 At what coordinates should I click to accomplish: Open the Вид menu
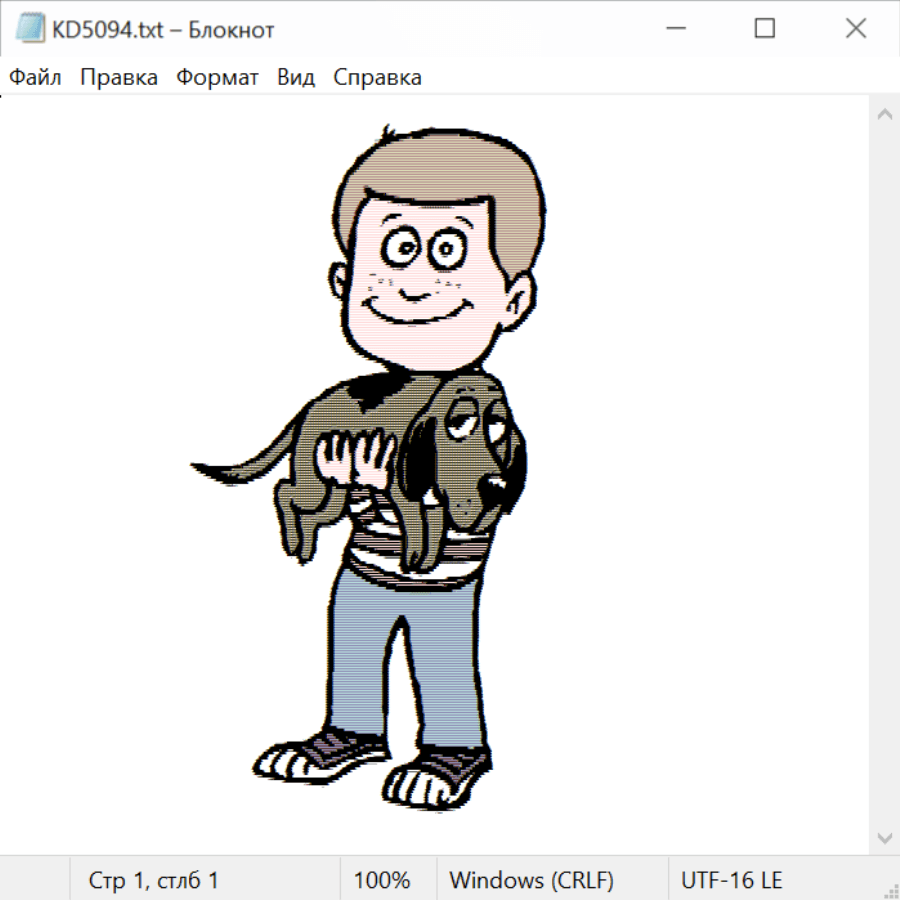point(295,78)
